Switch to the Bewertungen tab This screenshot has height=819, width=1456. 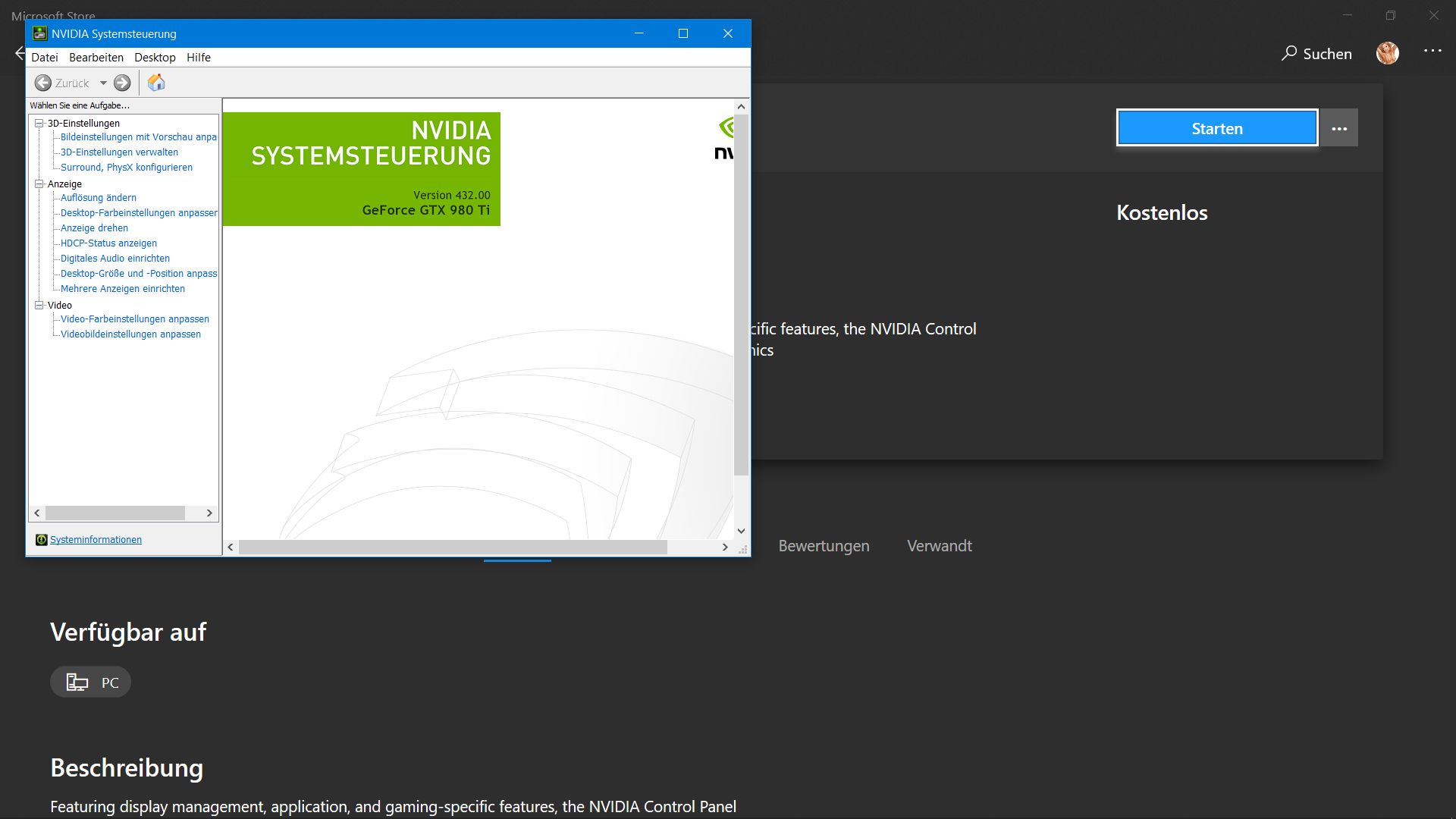coord(824,545)
